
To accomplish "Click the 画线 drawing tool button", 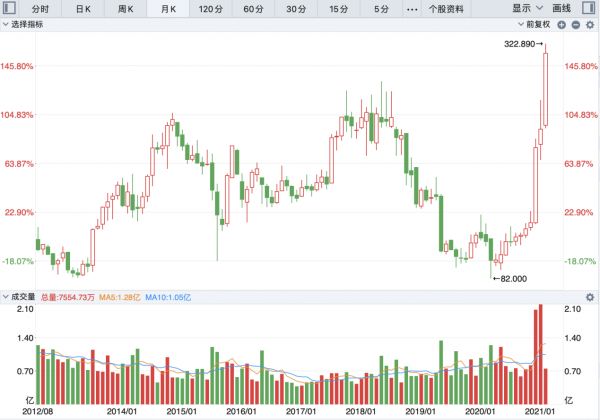I will coord(561,9).
